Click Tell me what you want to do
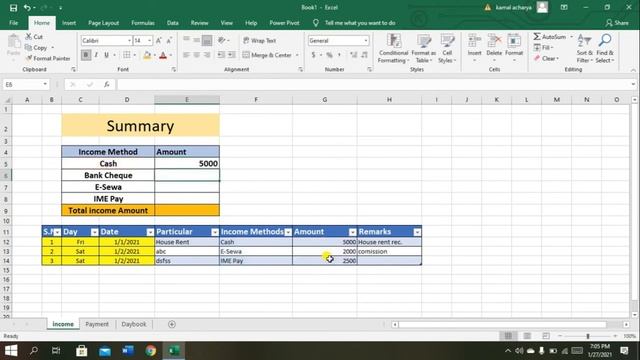Screen dimensions: 640x360 tap(360, 23)
